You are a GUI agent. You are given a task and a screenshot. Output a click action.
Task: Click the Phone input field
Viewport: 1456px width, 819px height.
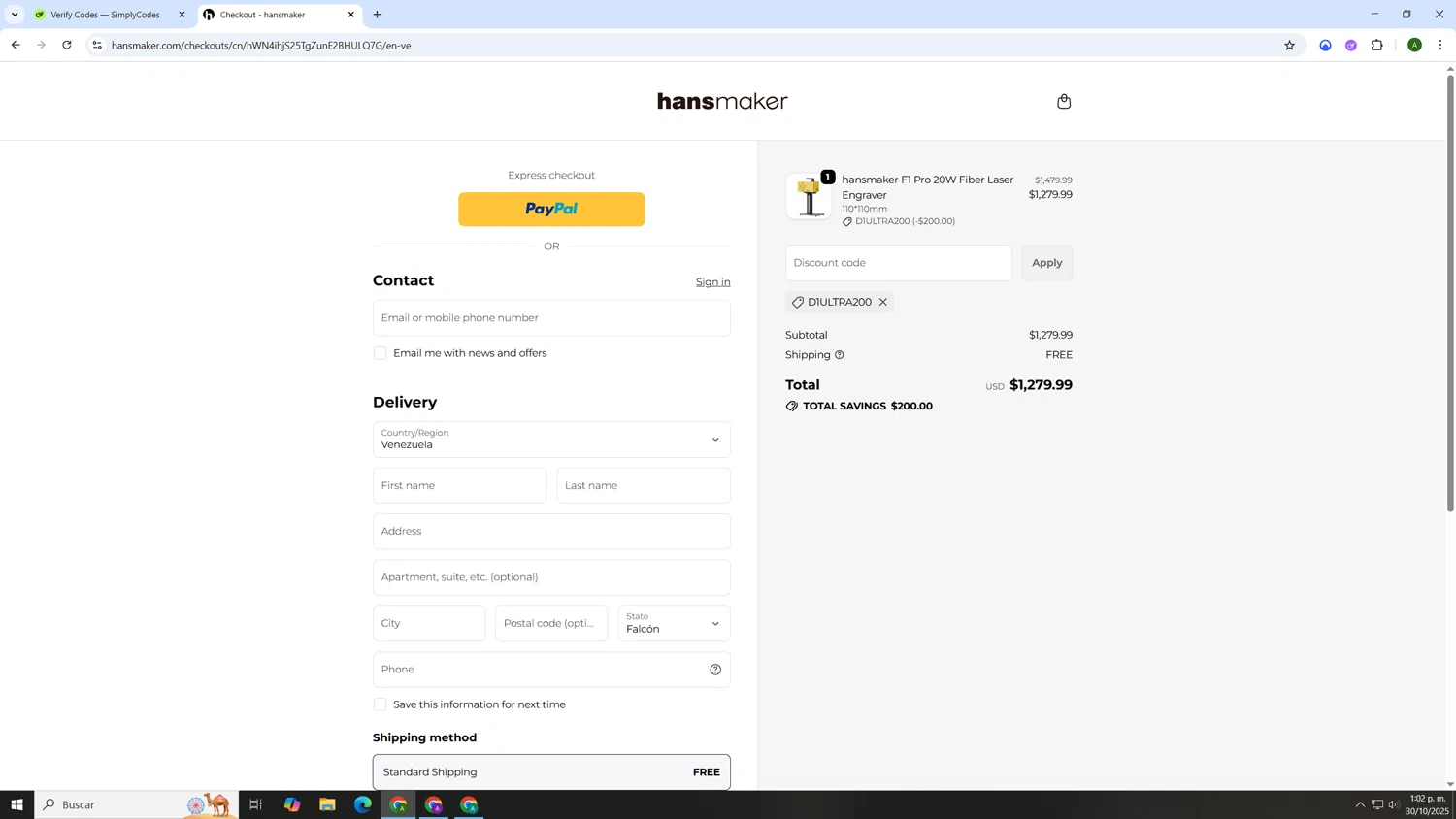551,670
